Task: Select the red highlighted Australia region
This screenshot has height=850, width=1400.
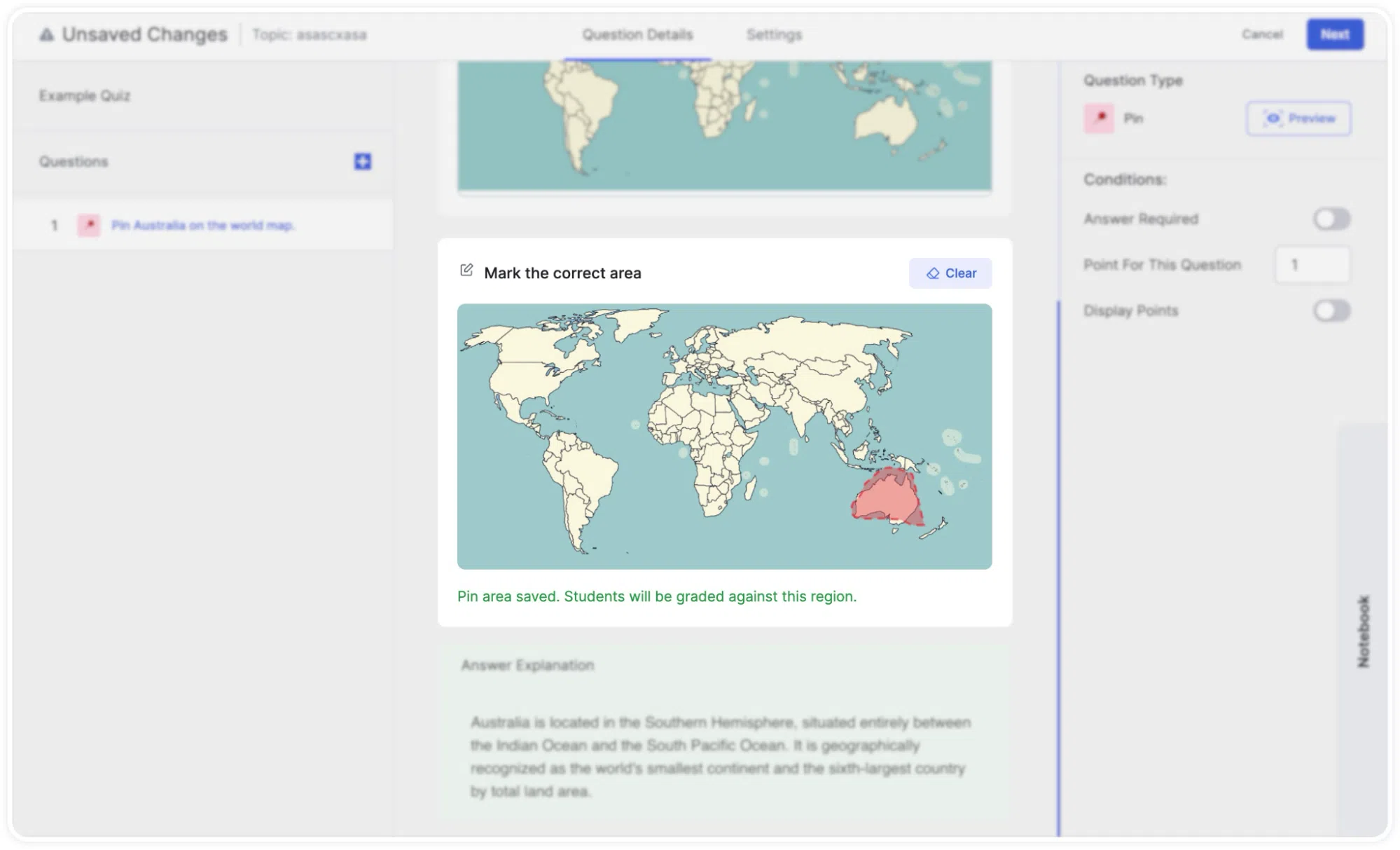Action: (x=886, y=496)
